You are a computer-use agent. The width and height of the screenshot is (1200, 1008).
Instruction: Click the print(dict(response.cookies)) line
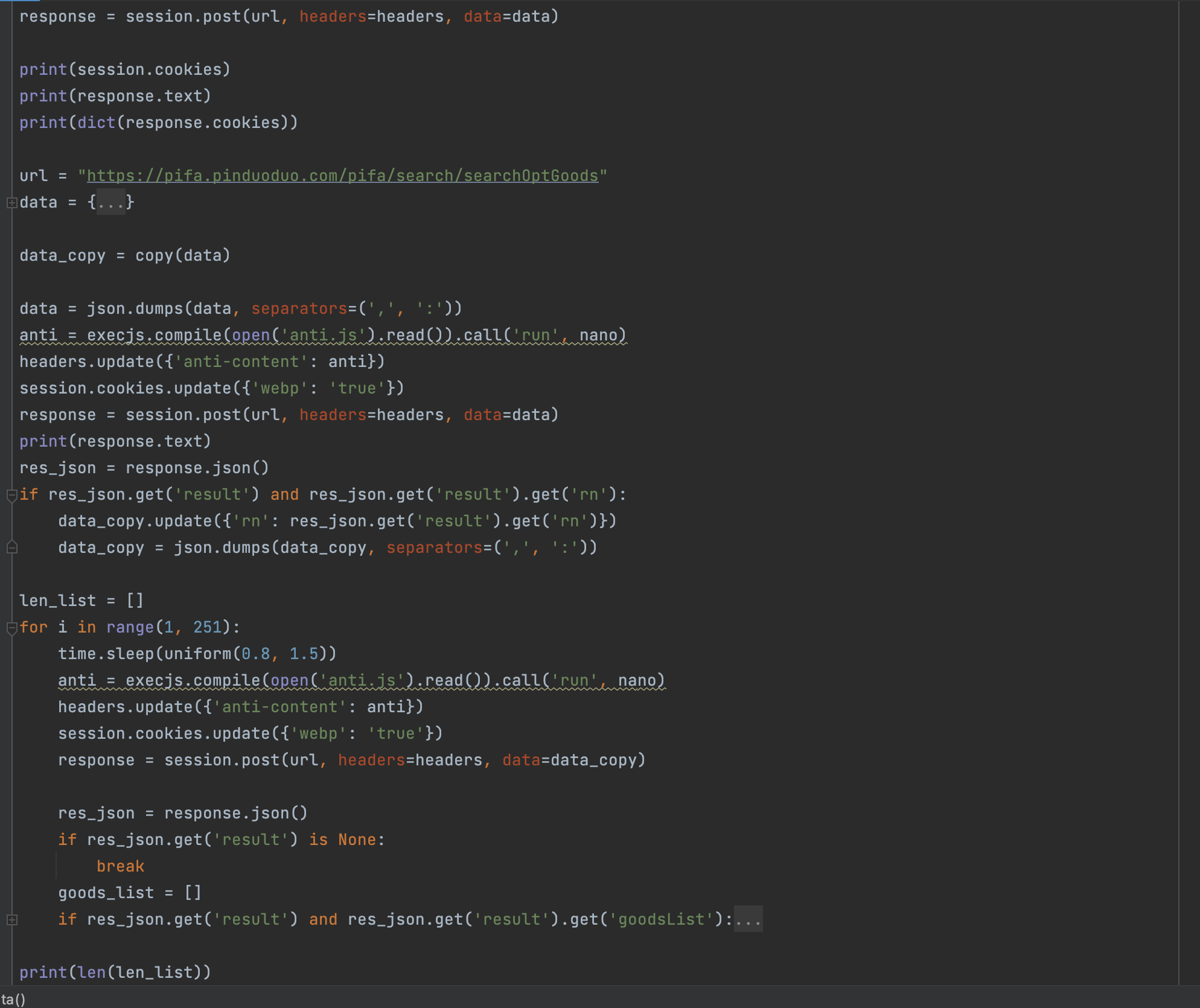(x=159, y=123)
